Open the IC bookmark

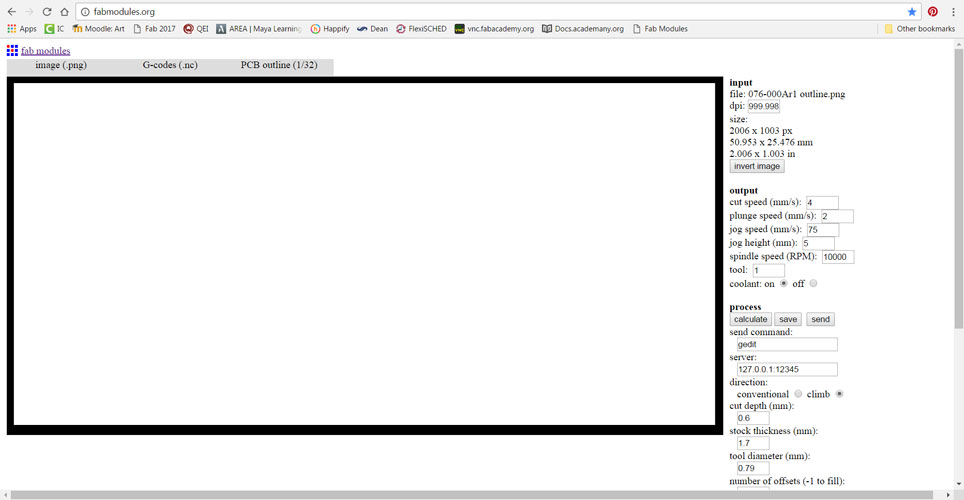[x=54, y=29]
